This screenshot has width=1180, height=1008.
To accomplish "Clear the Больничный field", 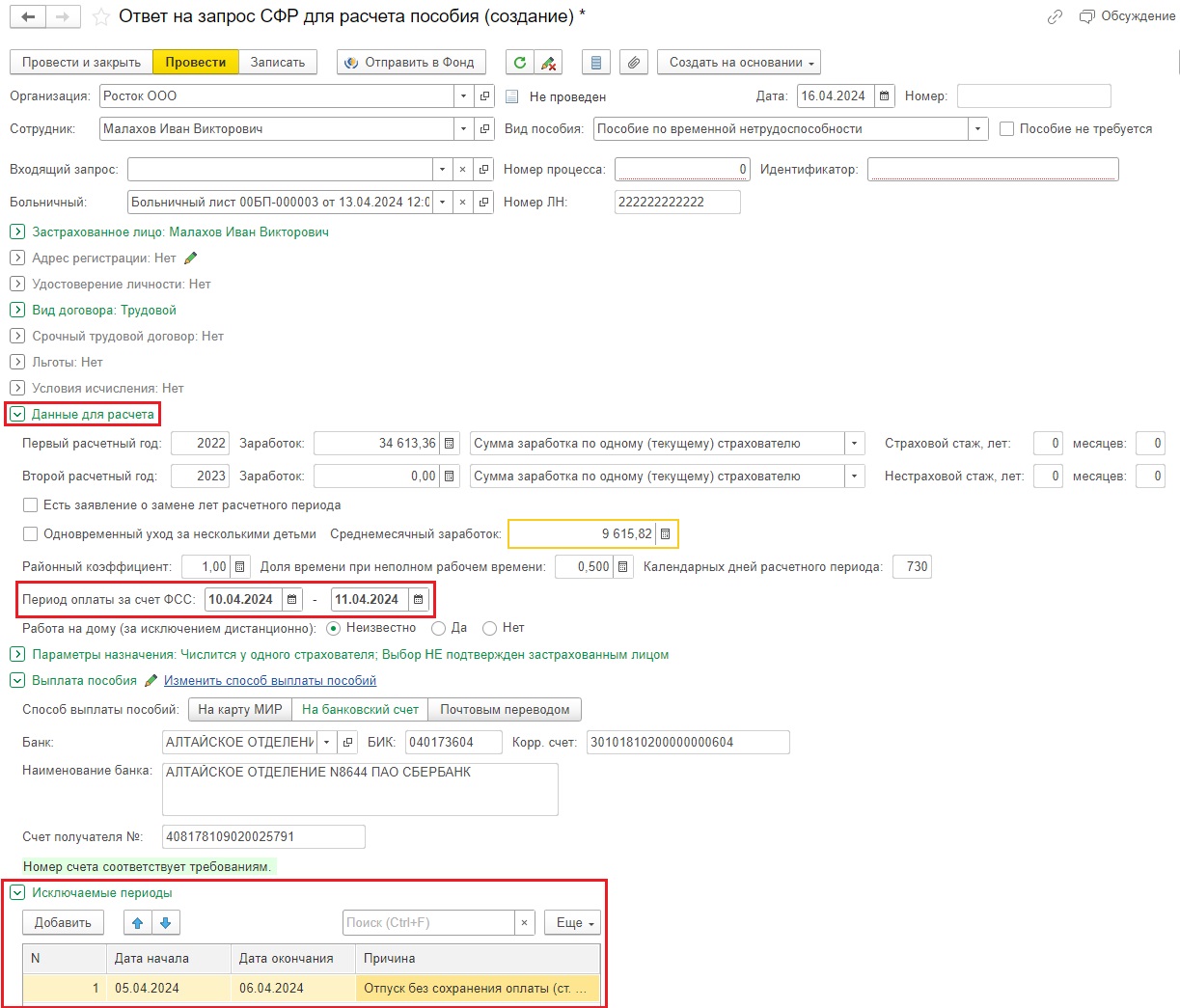I will [x=462, y=203].
